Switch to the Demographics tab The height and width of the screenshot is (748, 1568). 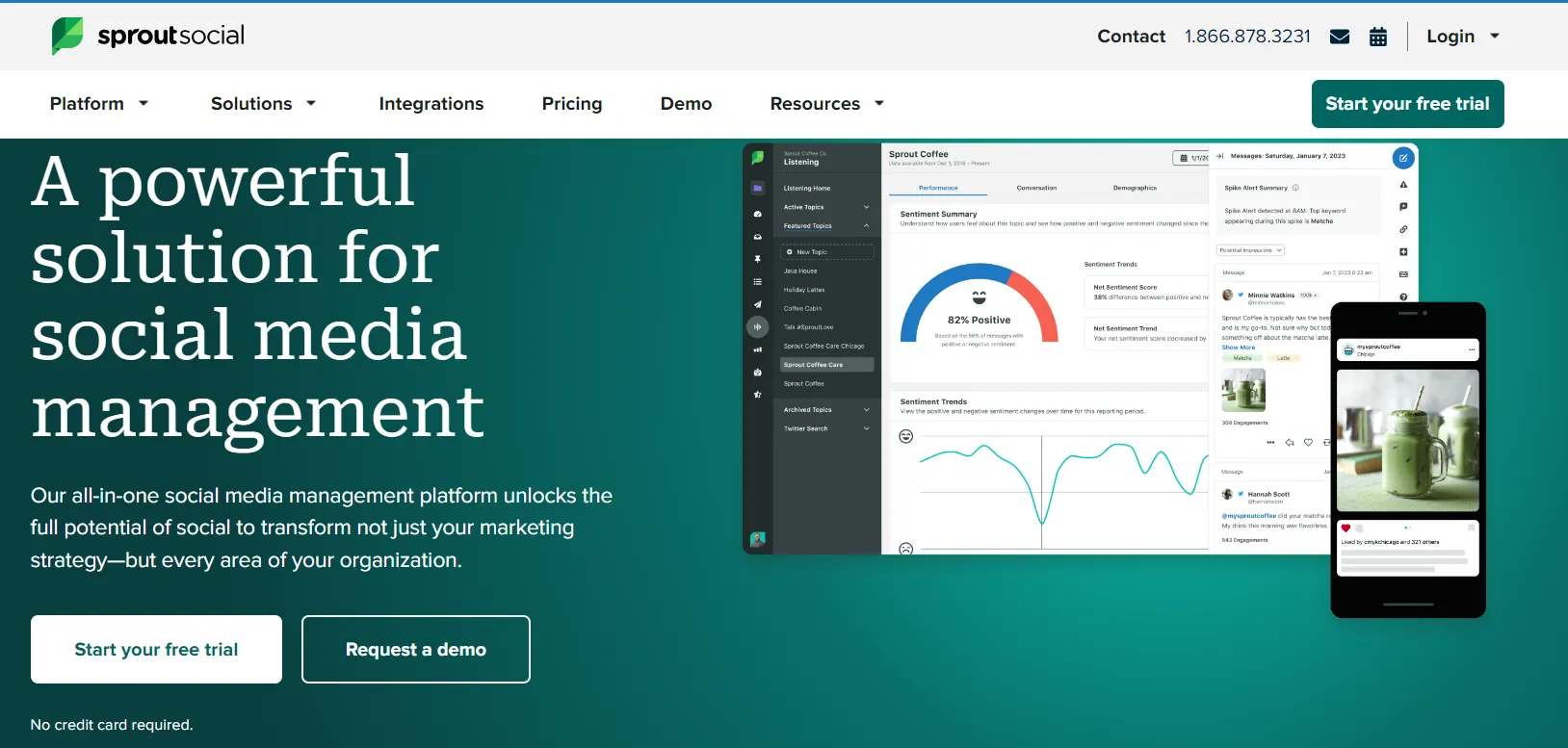(x=1135, y=189)
